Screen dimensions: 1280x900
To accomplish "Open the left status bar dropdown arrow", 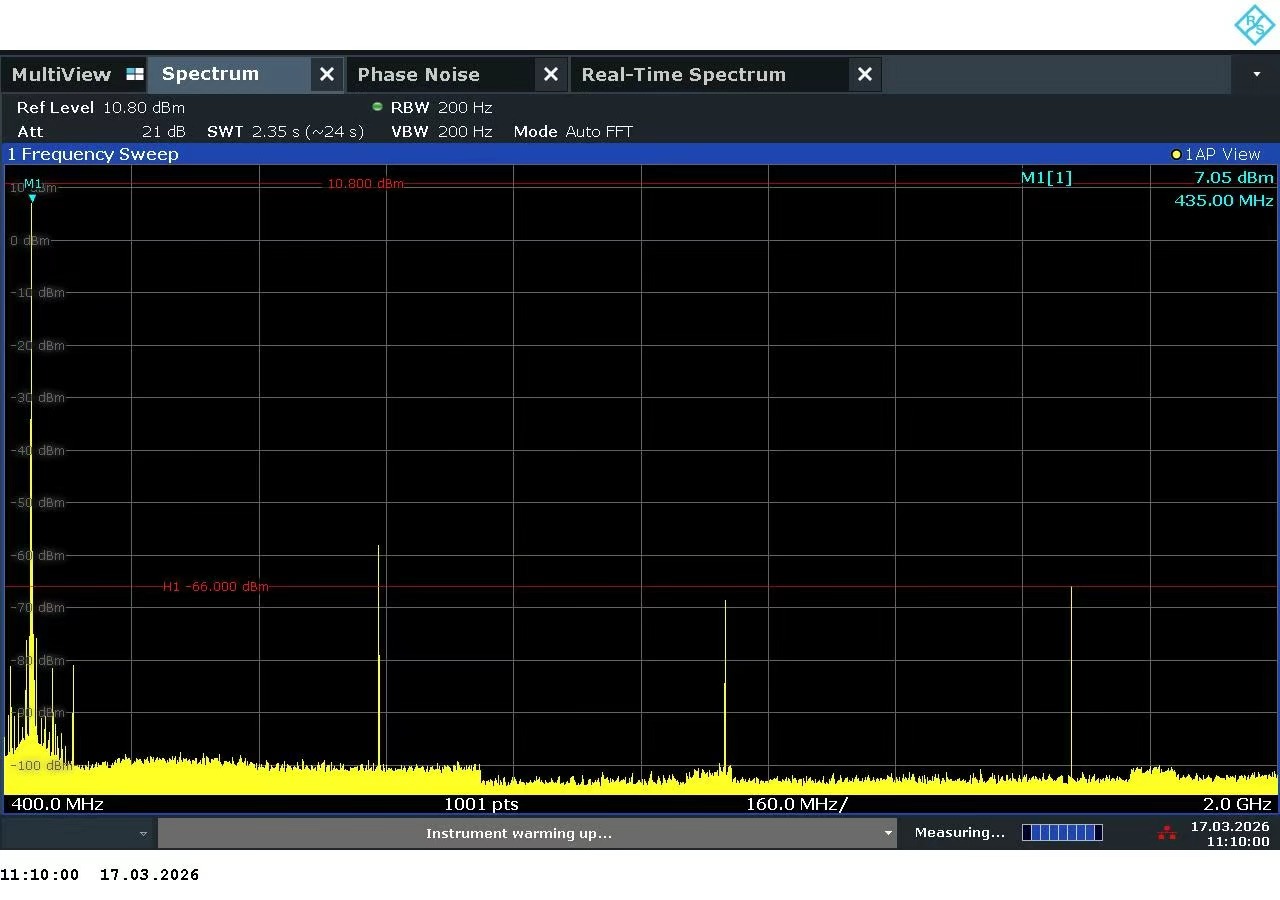I will click(143, 833).
